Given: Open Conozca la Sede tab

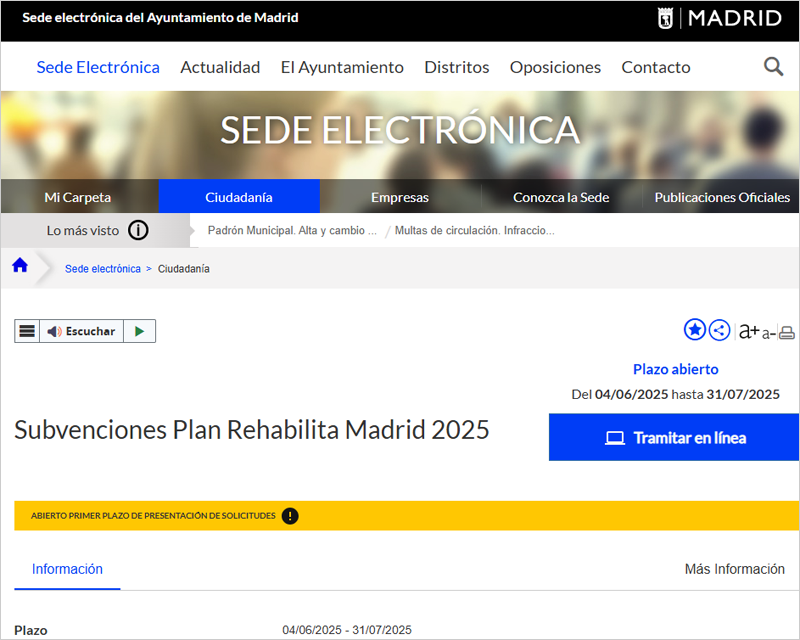Looking at the screenshot, I should click(x=561, y=197).
